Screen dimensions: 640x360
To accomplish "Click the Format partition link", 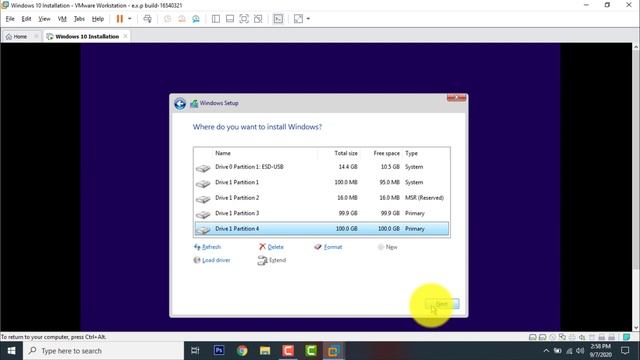I will point(328,247).
